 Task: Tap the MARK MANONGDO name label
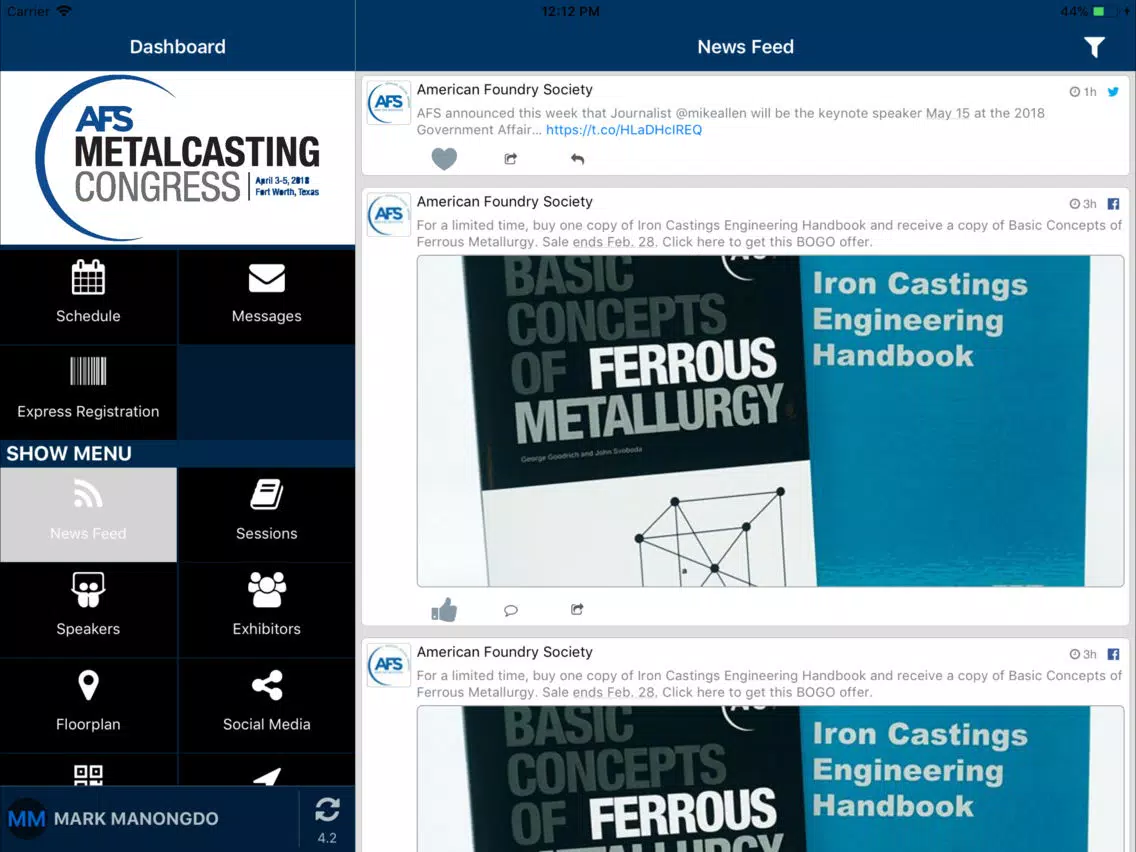[x=136, y=819]
